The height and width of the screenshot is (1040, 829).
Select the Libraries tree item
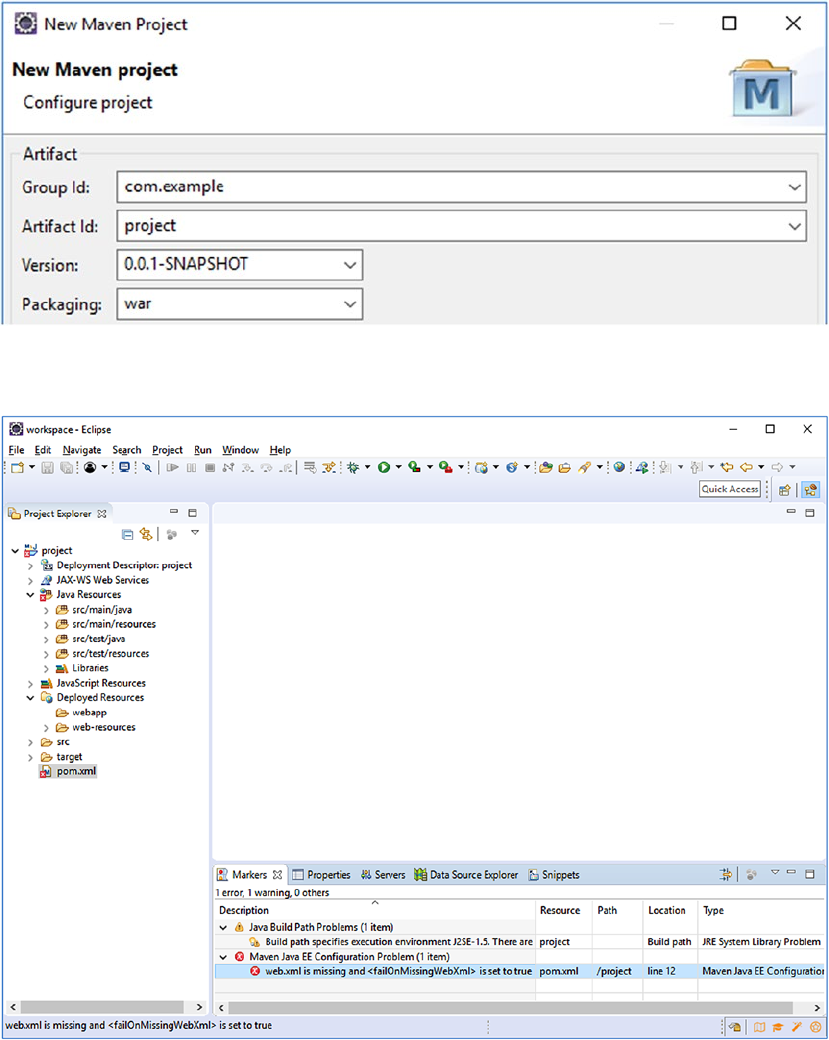(x=90, y=668)
